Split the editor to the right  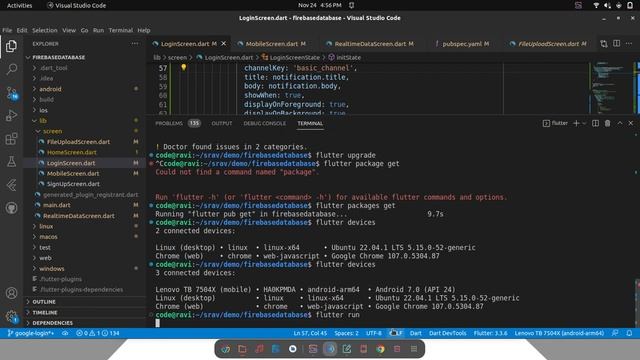pos(616,44)
